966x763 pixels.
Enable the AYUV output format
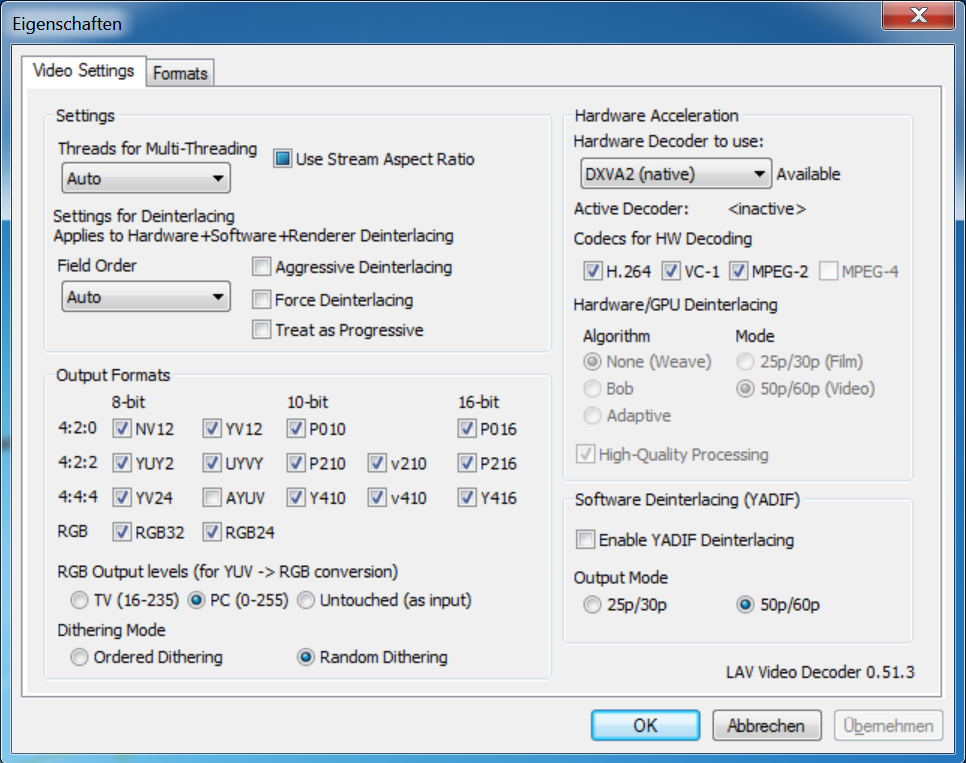pos(212,497)
